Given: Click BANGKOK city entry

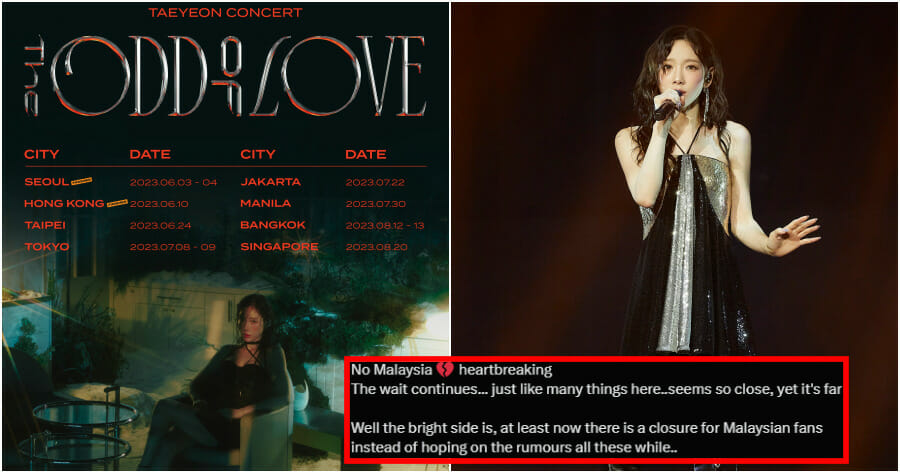Looking at the screenshot, I should point(273,225).
